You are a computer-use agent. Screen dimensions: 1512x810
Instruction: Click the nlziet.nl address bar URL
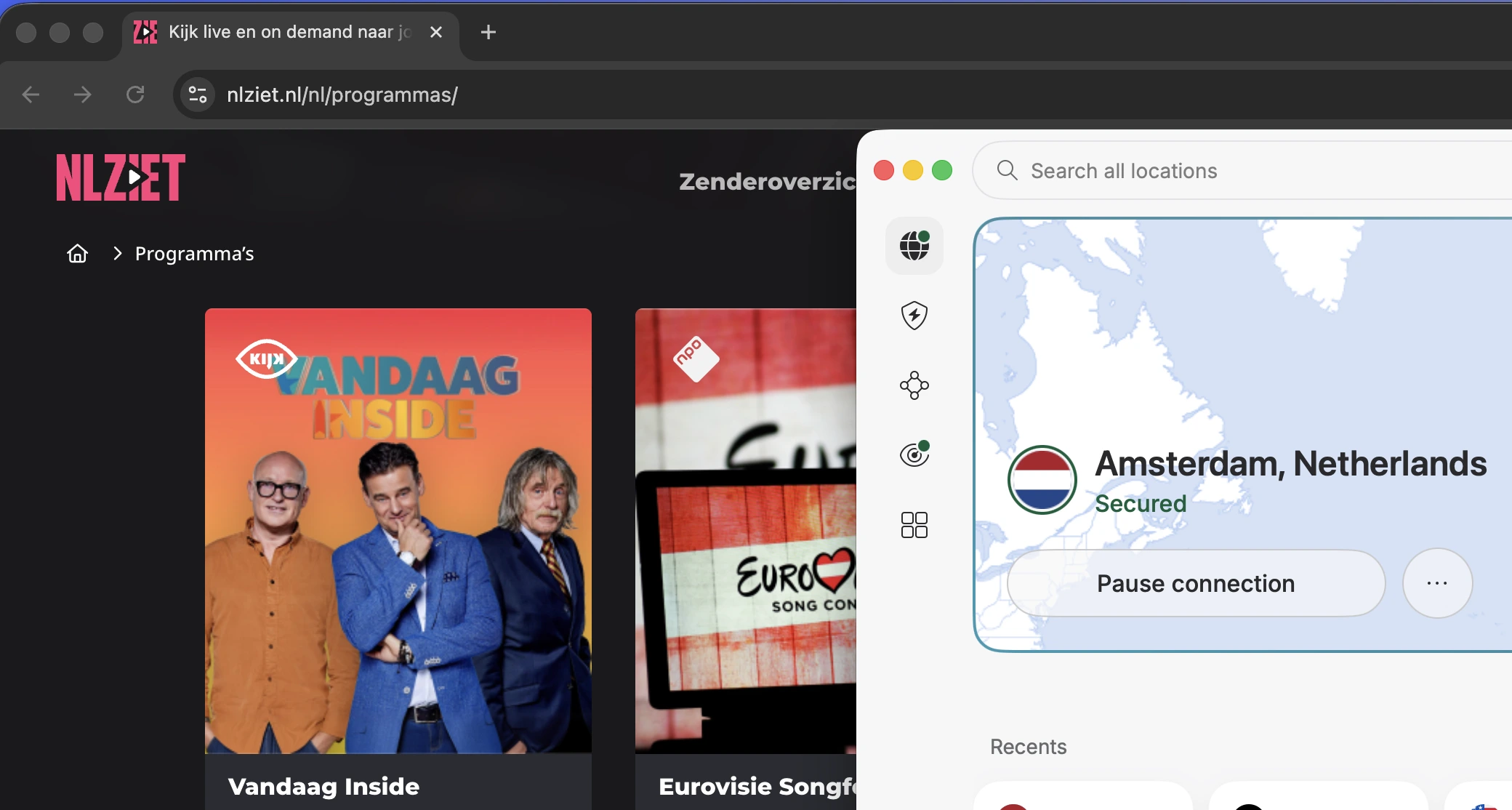tap(342, 95)
